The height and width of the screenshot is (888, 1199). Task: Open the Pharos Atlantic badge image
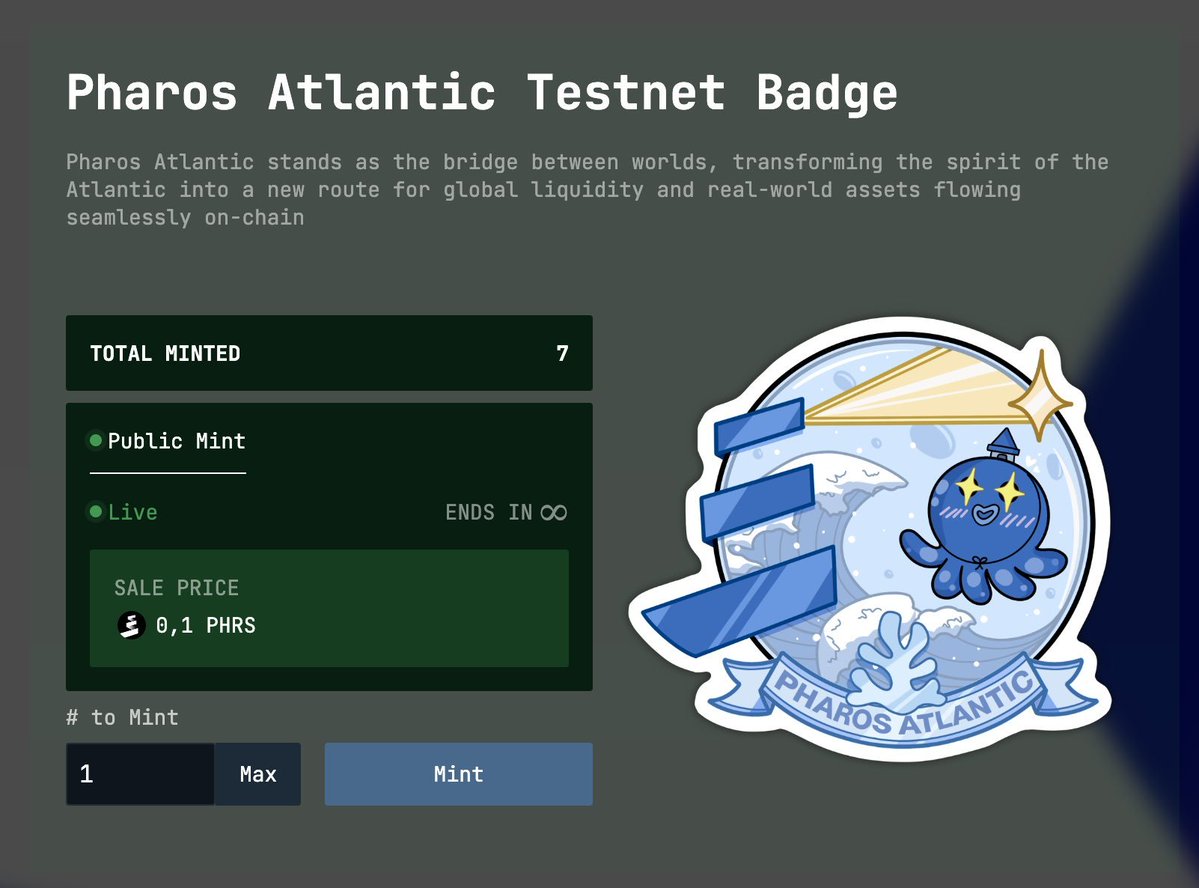[x=870, y=538]
